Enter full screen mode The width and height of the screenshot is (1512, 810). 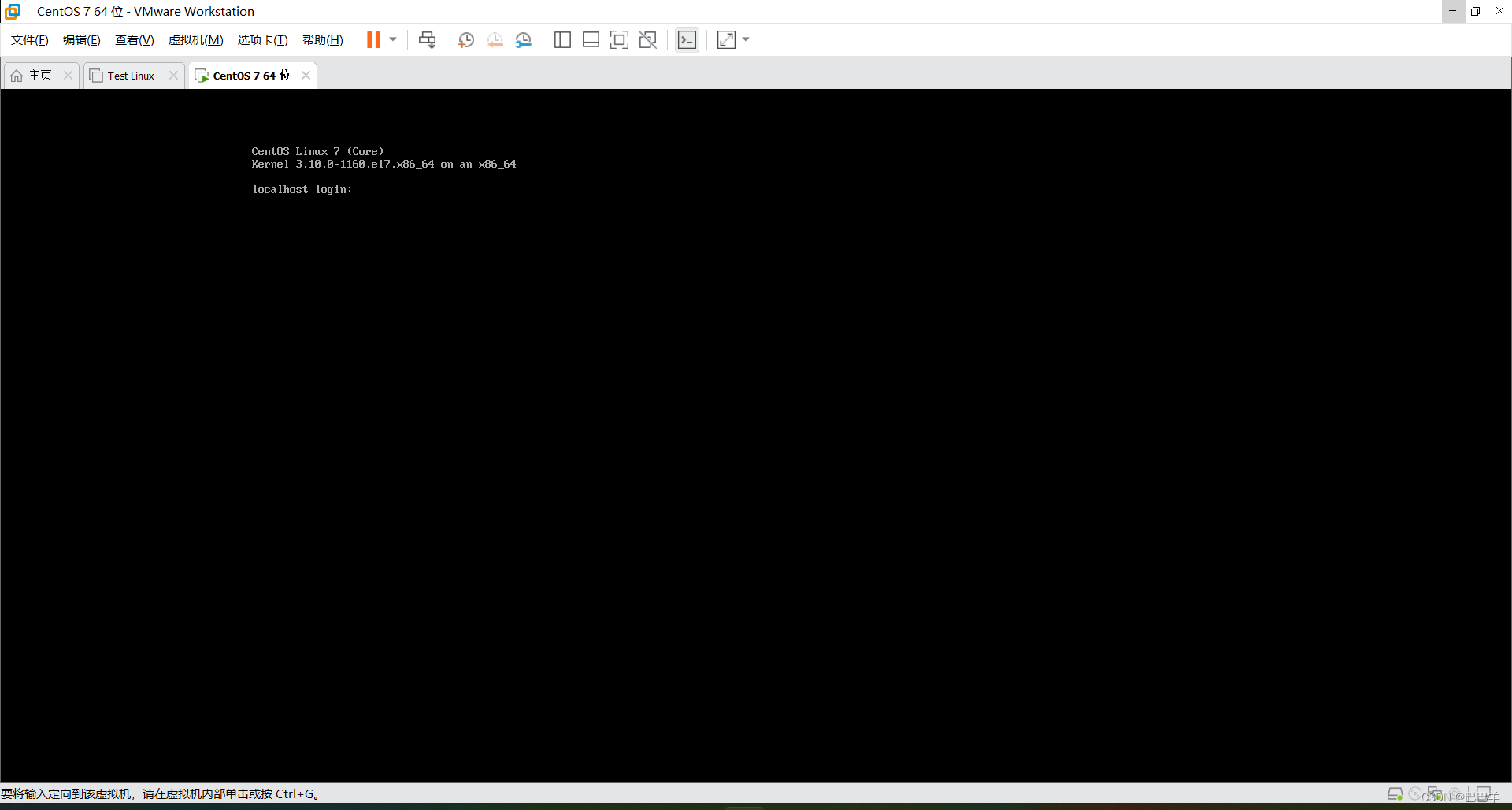(619, 39)
